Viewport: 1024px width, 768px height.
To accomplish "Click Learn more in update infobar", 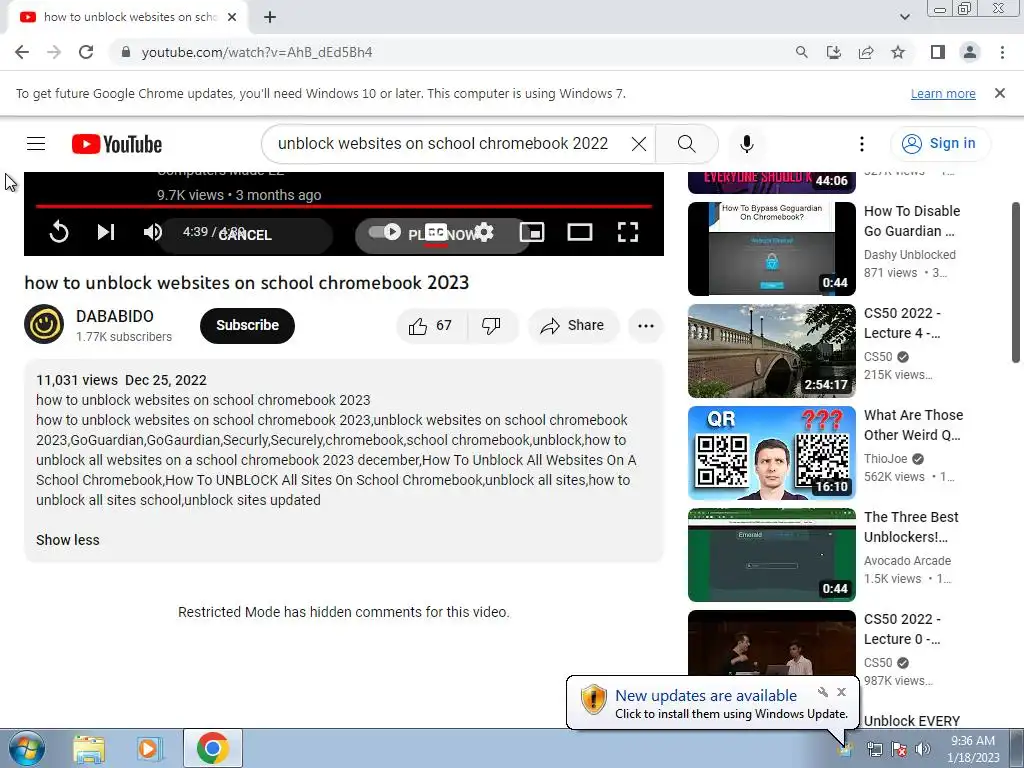I will tap(943, 93).
